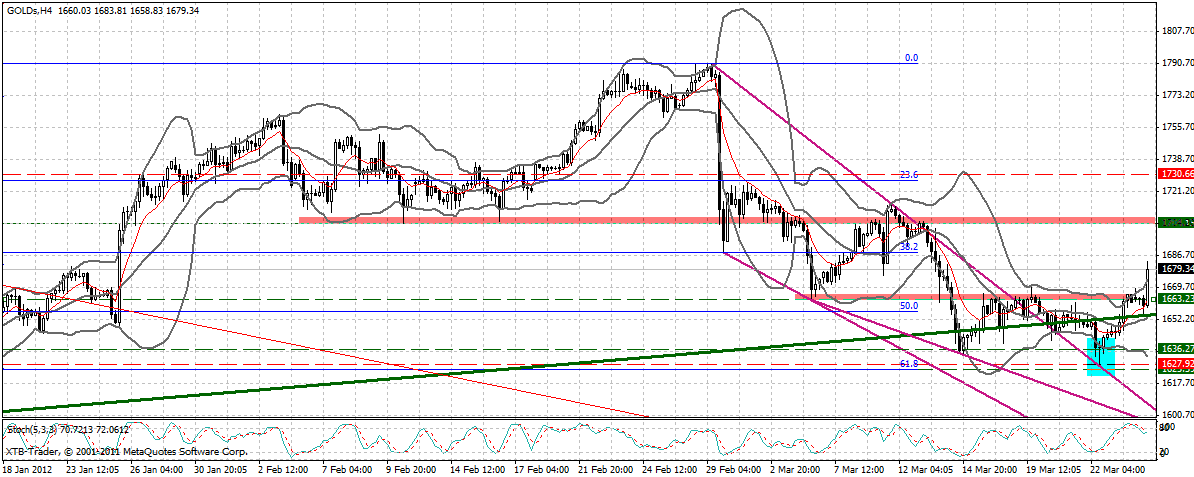Click the 1790.70 price axis value

pyautogui.click(x=1176, y=62)
